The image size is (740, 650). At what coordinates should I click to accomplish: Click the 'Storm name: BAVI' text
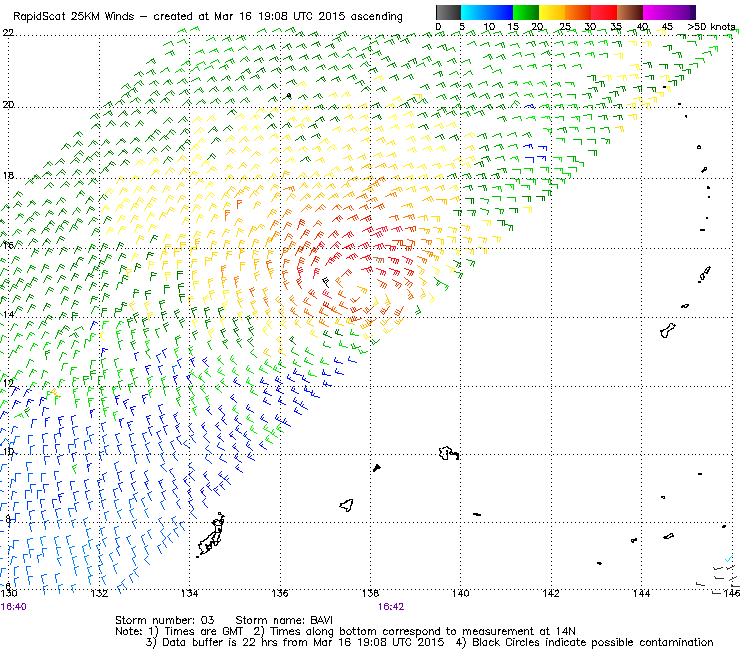coord(284,620)
